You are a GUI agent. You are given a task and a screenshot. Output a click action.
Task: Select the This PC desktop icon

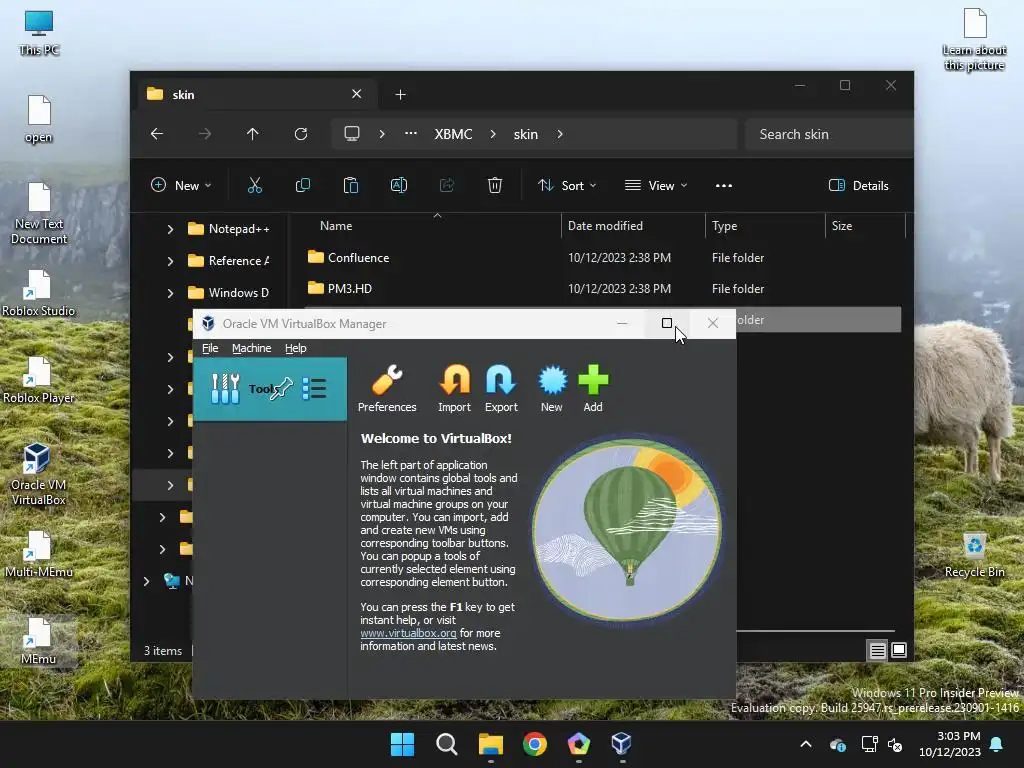coord(39,33)
